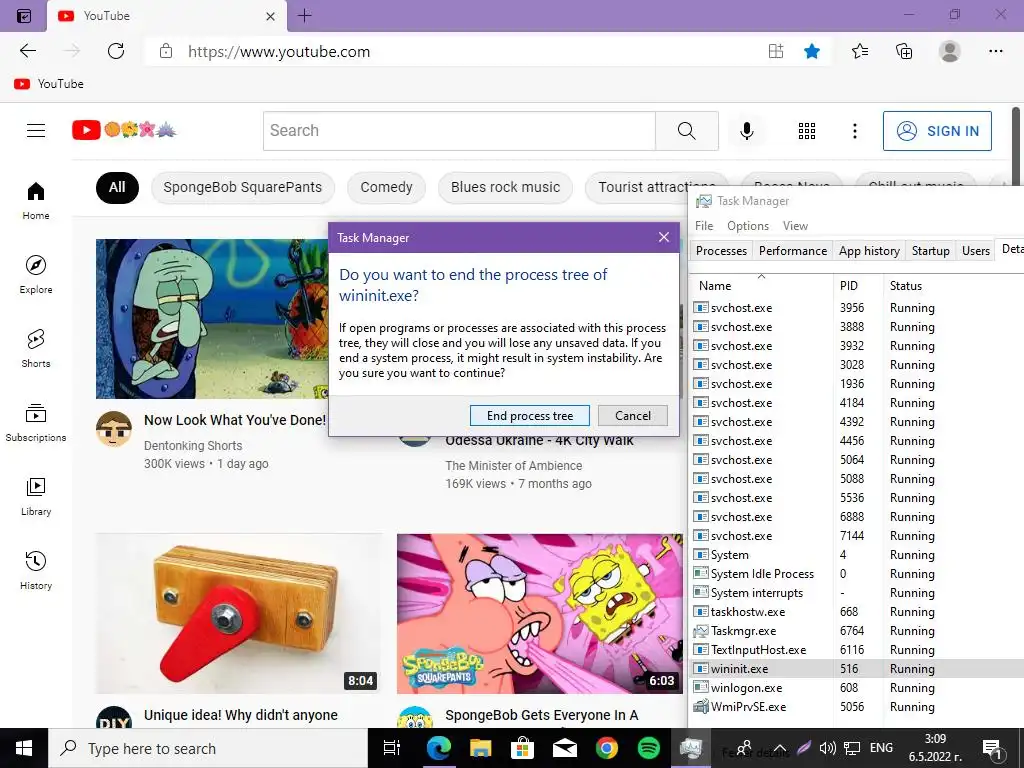Click the browser address bar URL
Image resolution: width=1024 pixels, height=768 pixels.
click(x=279, y=52)
